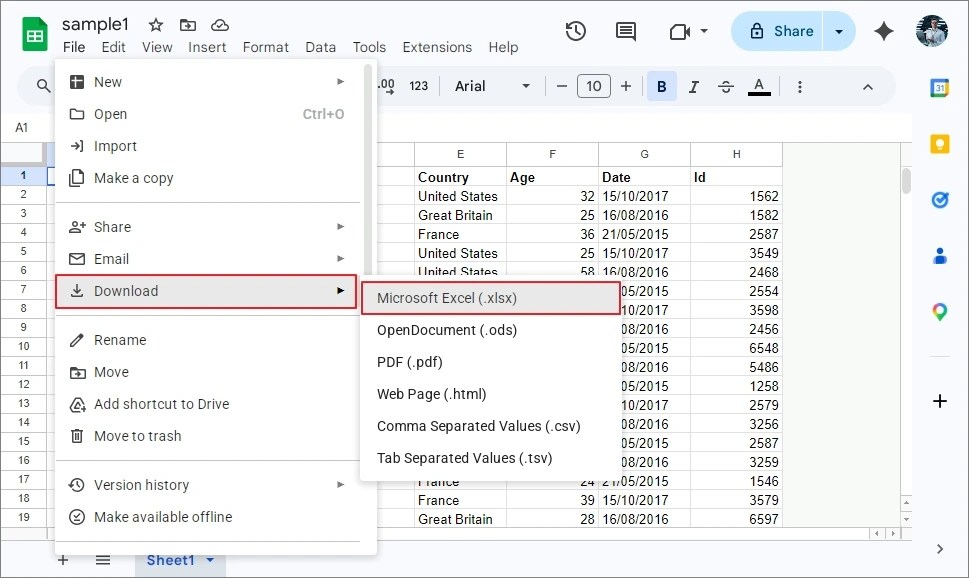Select Add shortcut to Drive
Screen dimensions: 969x578
(207, 404)
